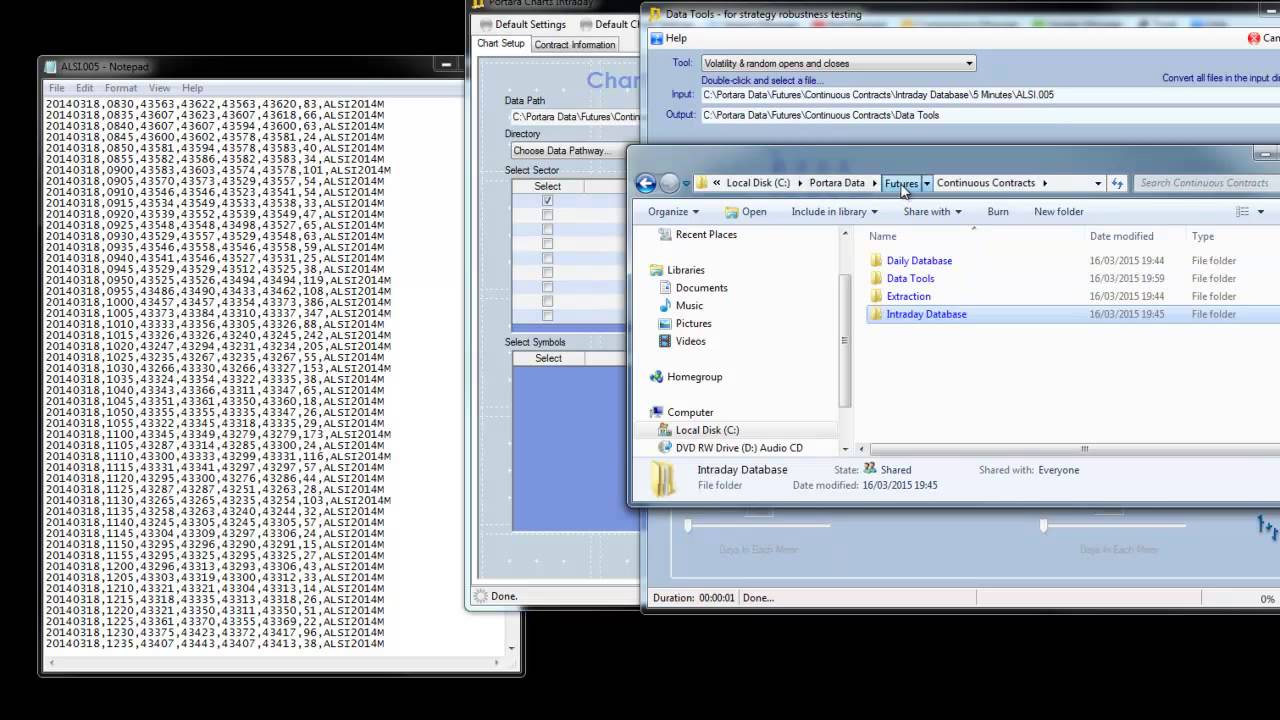Switch to the Chart Setup tab
This screenshot has height=720, width=1280.
coord(501,44)
